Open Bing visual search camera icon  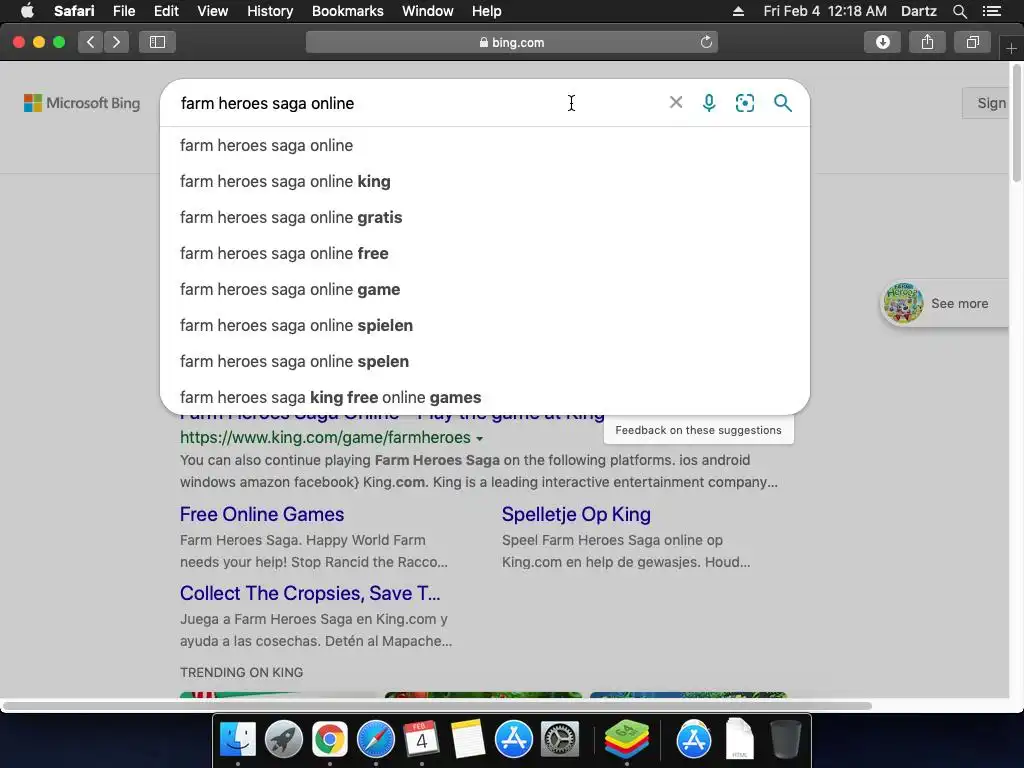744,103
